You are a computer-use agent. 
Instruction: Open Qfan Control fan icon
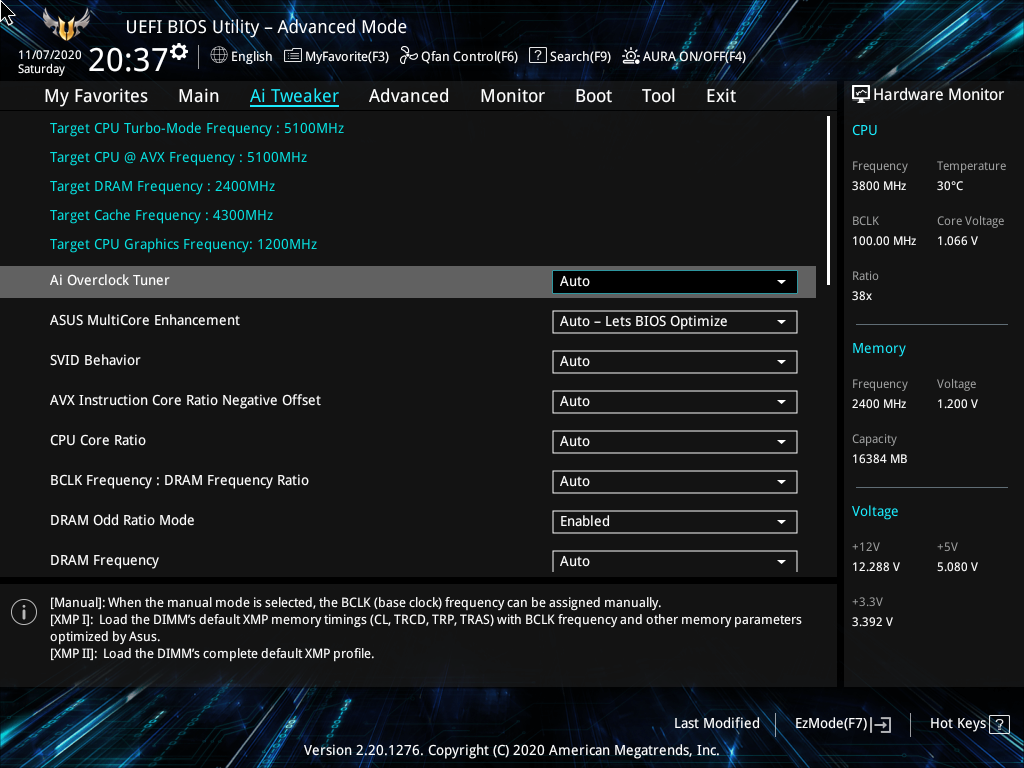pyautogui.click(x=409, y=56)
